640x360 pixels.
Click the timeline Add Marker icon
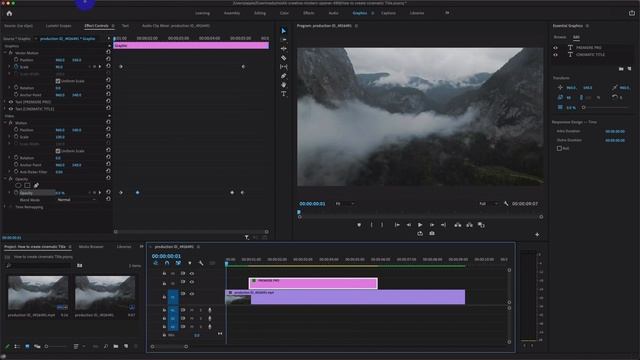click(x=189, y=263)
